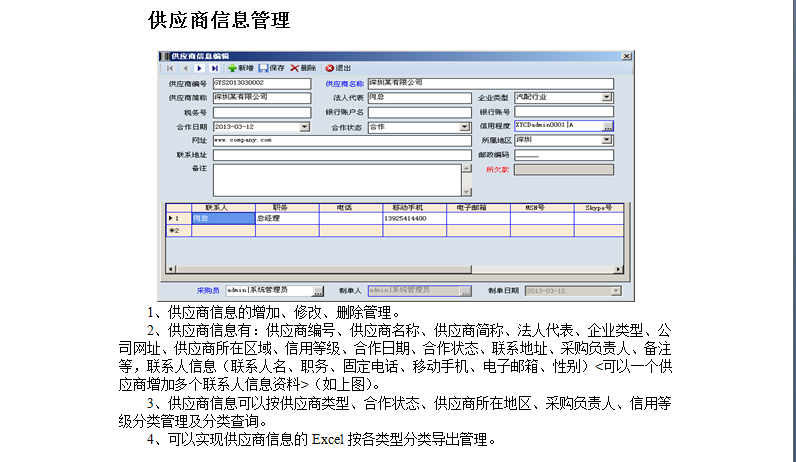
Task: Click the 信用程度 browse ellipsis button
Action: [x=608, y=127]
